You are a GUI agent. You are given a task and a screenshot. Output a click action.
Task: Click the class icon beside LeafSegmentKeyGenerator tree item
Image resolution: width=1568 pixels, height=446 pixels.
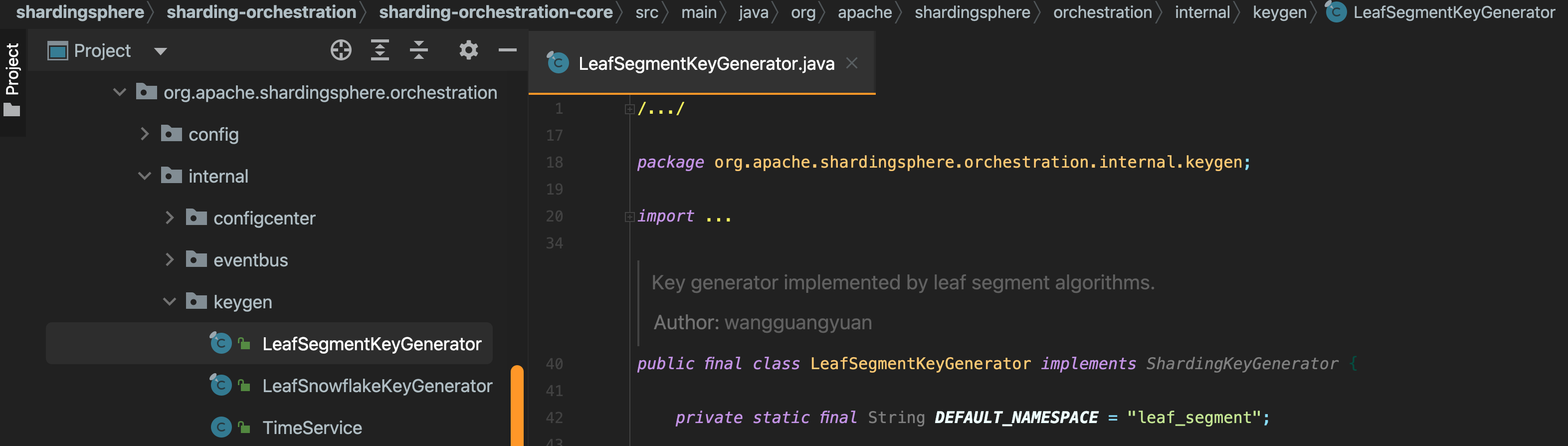click(220, 343)
